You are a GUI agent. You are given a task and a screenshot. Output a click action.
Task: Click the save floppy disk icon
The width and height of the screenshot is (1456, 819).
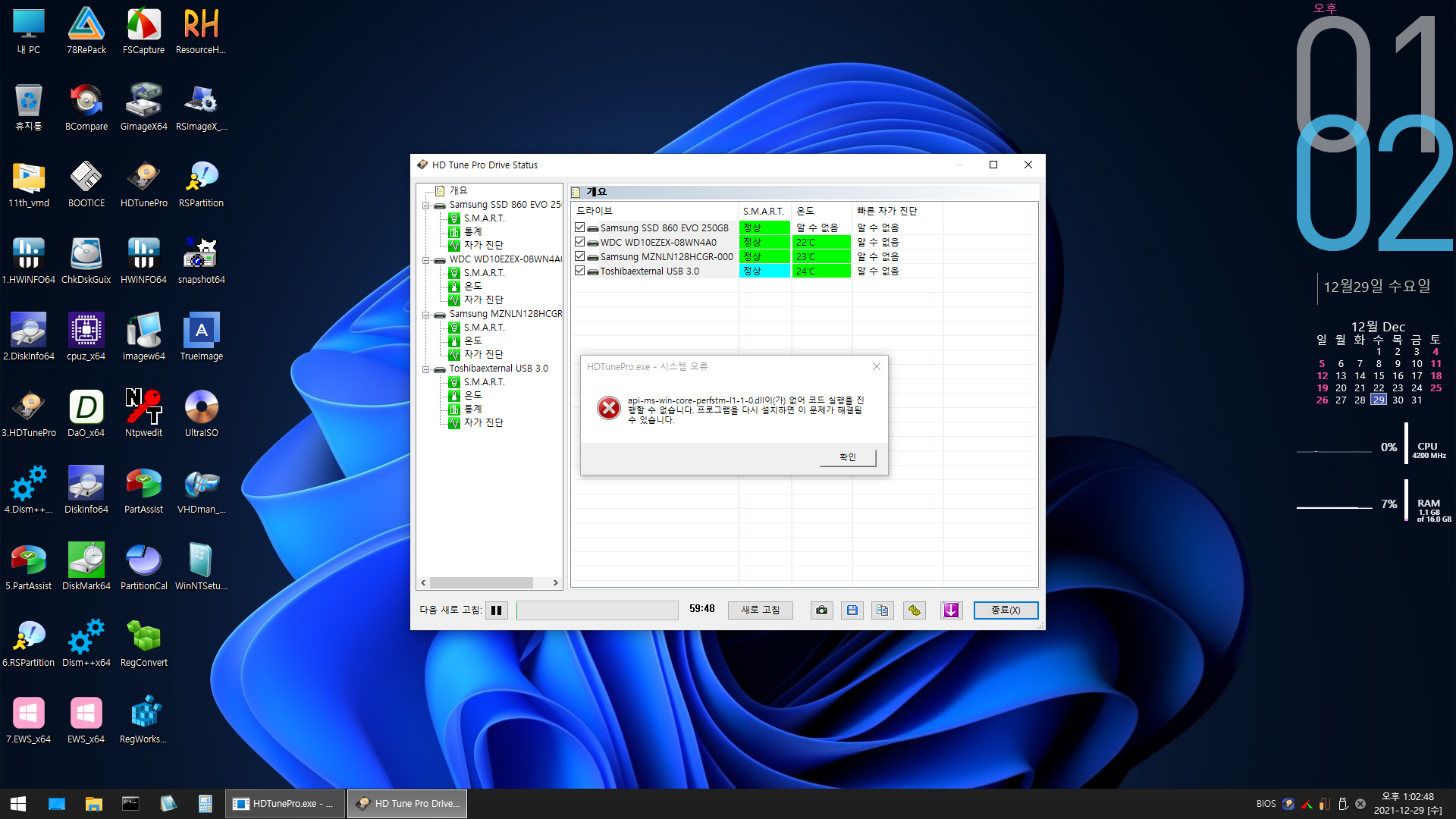pos(852,610)
